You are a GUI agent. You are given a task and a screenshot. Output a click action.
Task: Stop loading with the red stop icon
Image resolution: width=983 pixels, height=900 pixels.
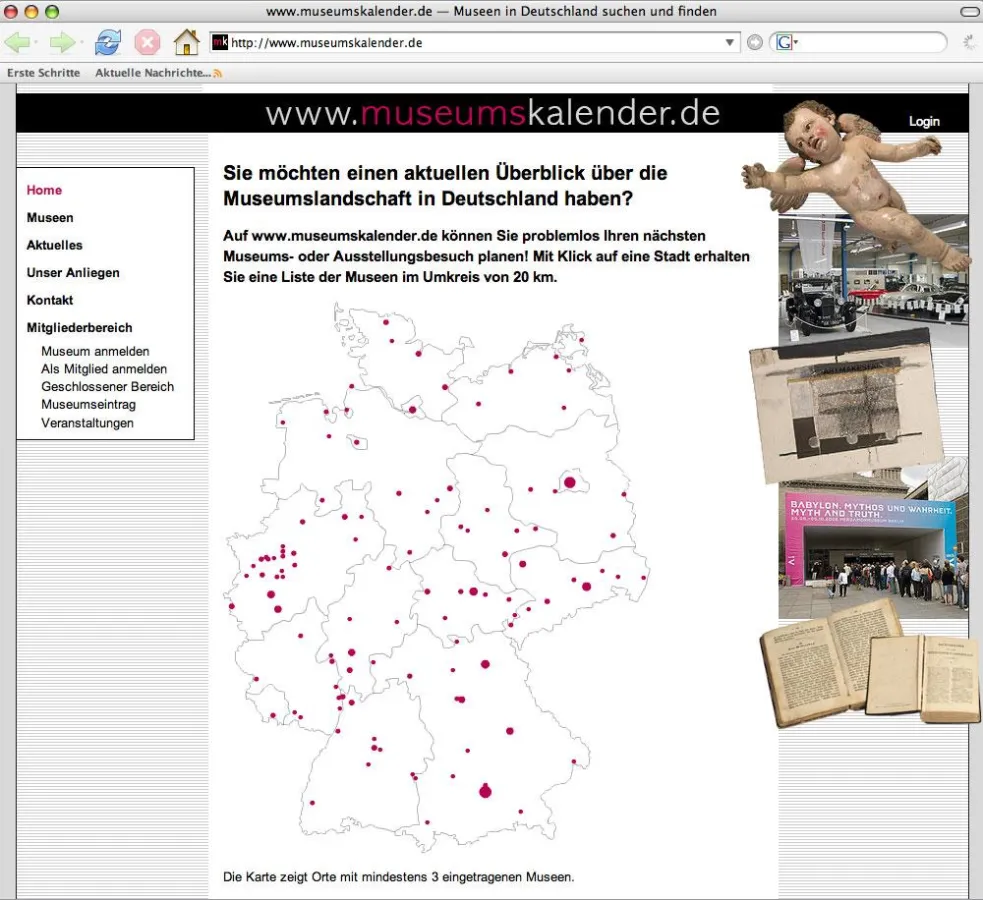coord(148,42)
